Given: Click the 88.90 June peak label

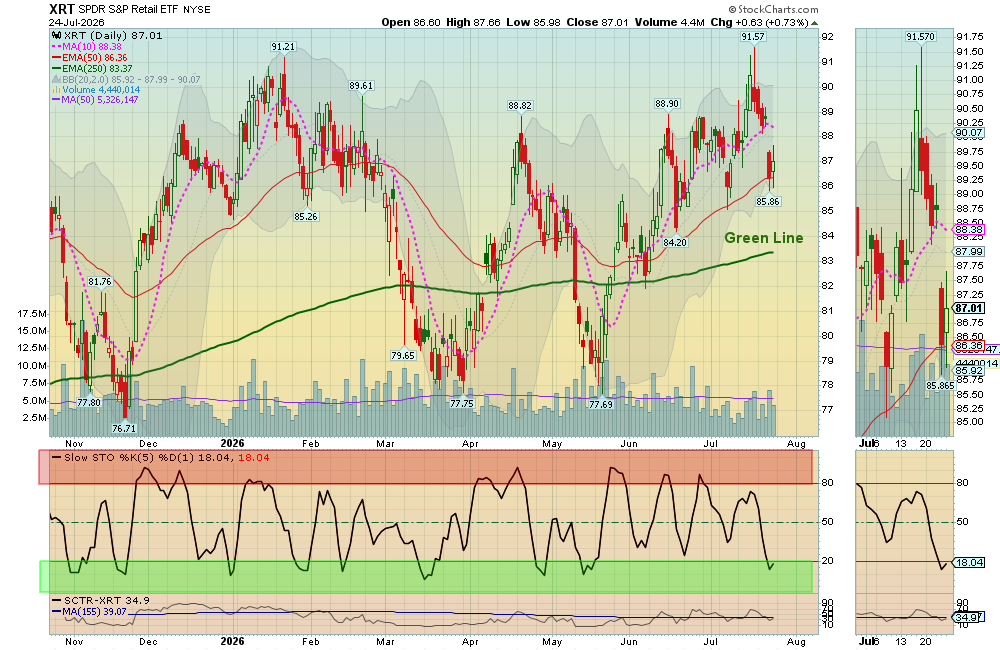Looking at the screenshot, I should [x=667, y=103].
